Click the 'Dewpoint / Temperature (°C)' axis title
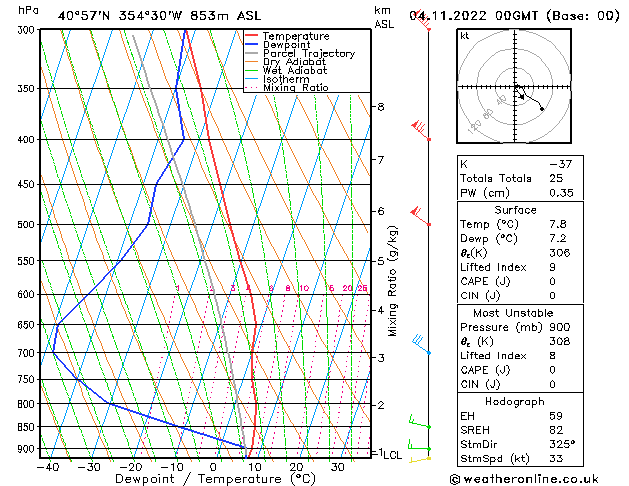629x486 pixels. (215, 479)
